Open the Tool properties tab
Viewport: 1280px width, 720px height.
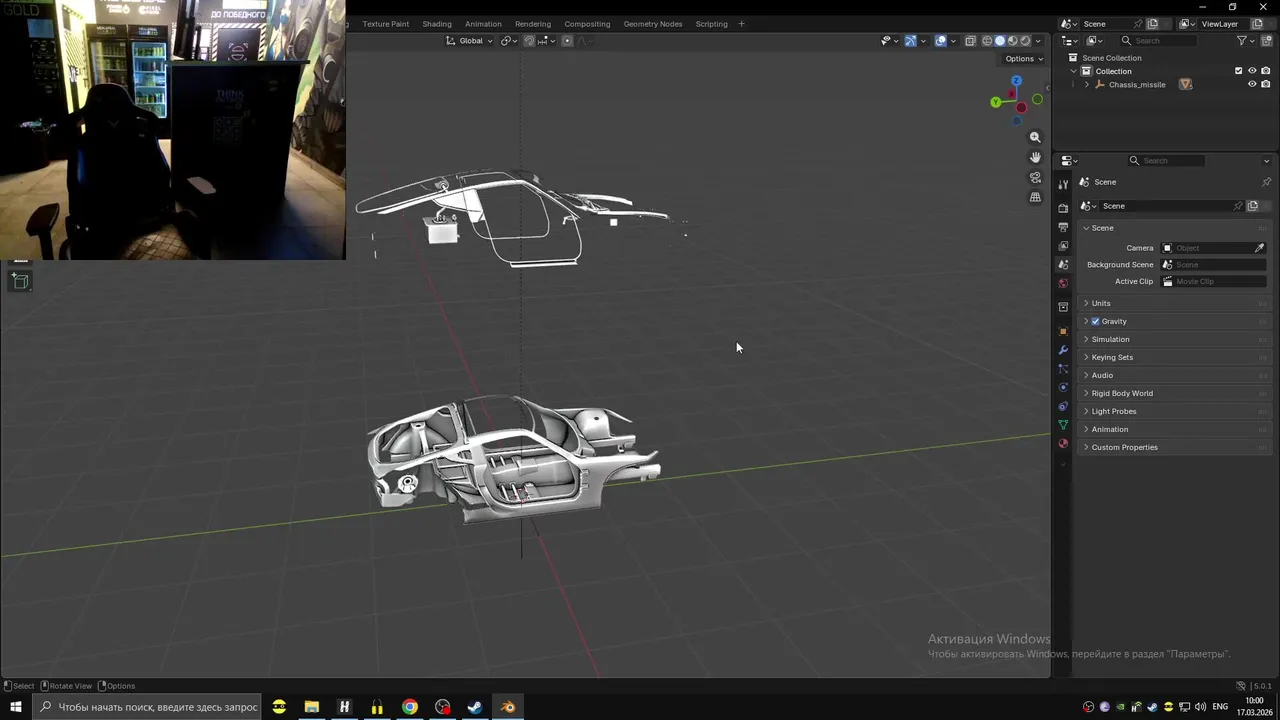coord(1063,184)
